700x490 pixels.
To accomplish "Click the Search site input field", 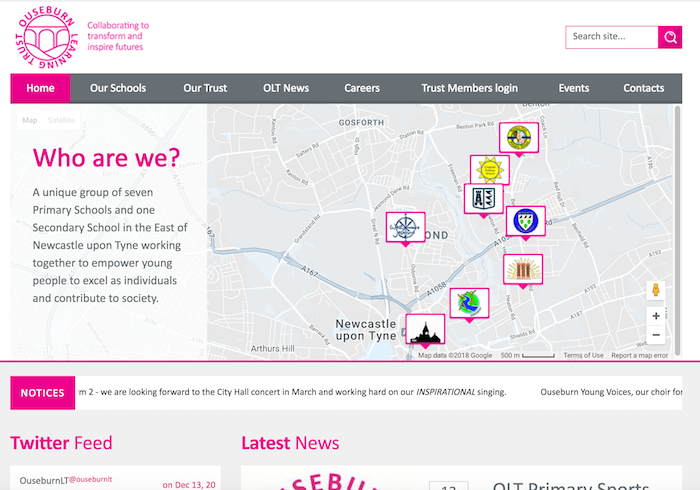I will point(611,37).
